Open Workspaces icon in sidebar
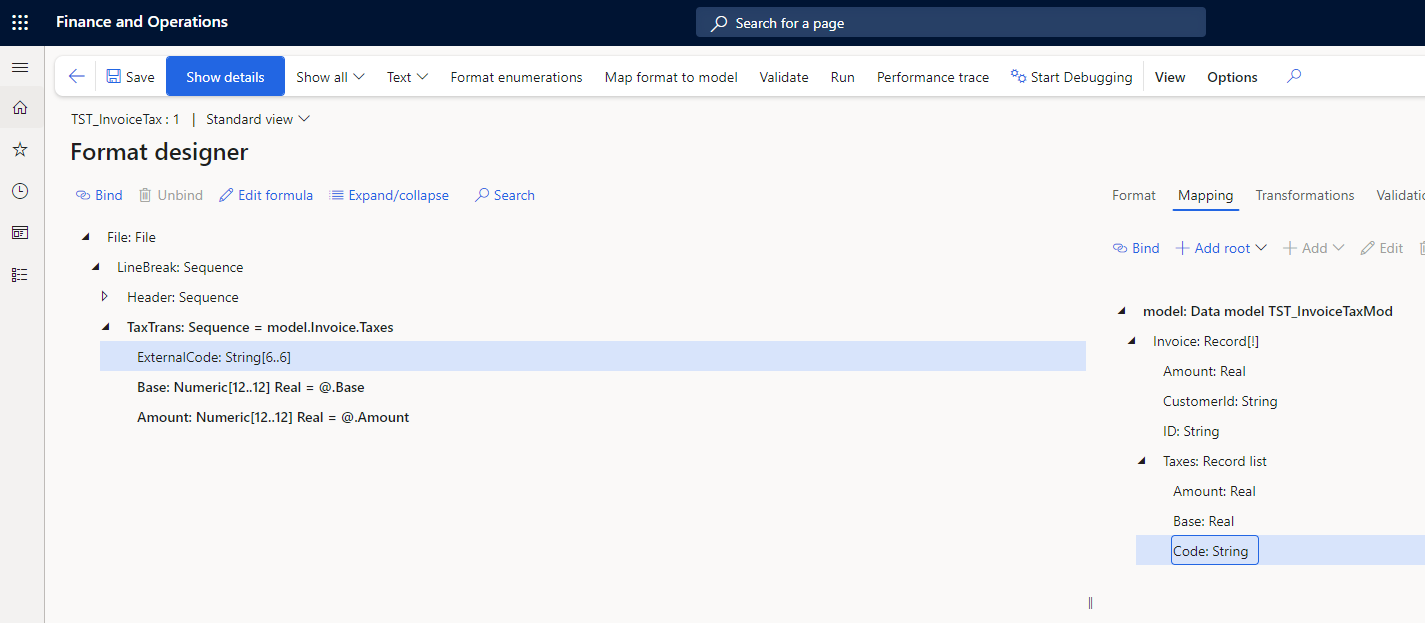The width and height of the screenshot is (1425, 623). tap(20, 233)
